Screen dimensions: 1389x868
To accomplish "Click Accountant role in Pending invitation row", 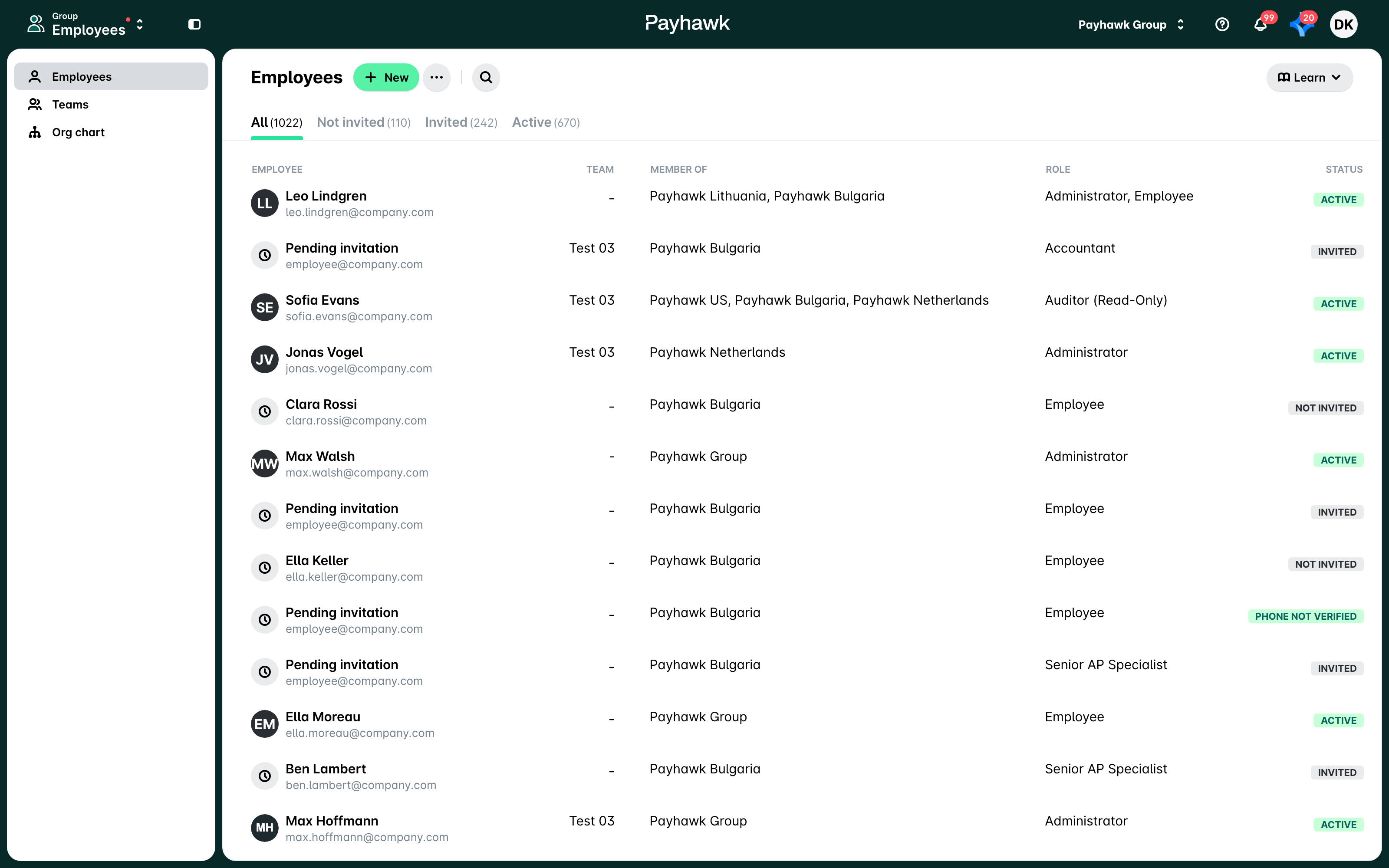I will 1080,249.
